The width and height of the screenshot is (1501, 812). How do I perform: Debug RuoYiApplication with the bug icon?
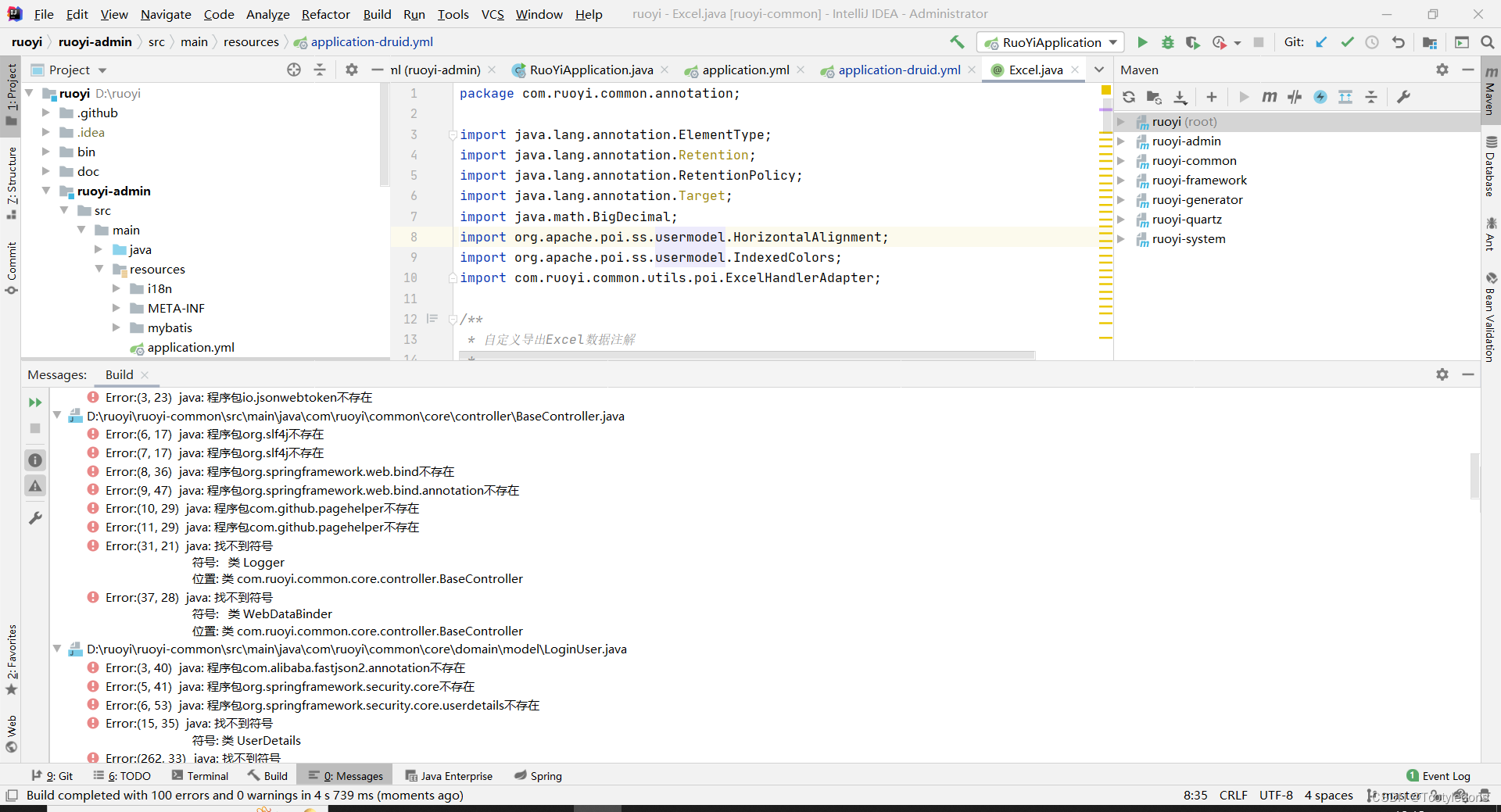click(1167, 42)
